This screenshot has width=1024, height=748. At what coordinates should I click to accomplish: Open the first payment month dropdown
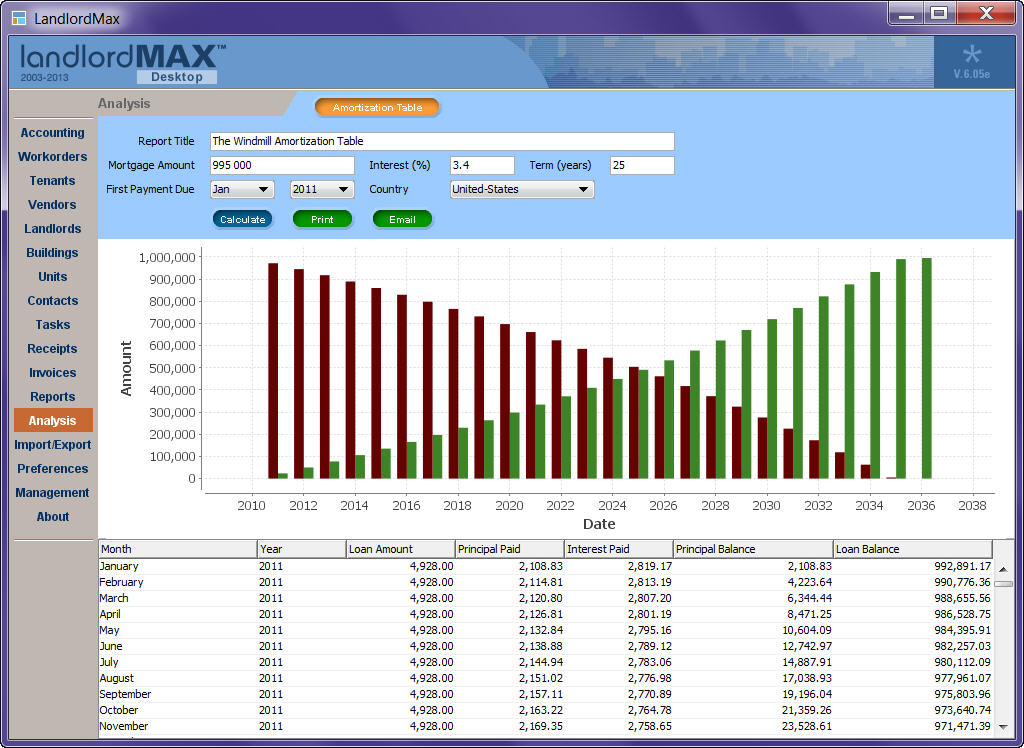coord(242,189)
